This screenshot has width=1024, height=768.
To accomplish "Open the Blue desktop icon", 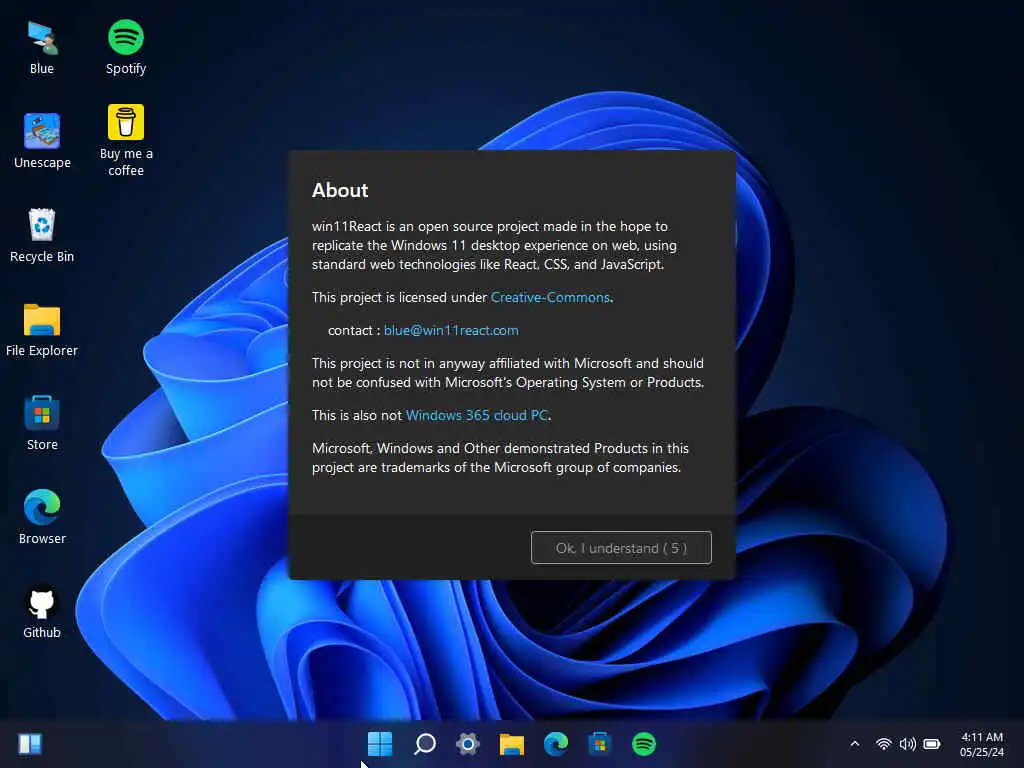I will (x=42, y=48).
